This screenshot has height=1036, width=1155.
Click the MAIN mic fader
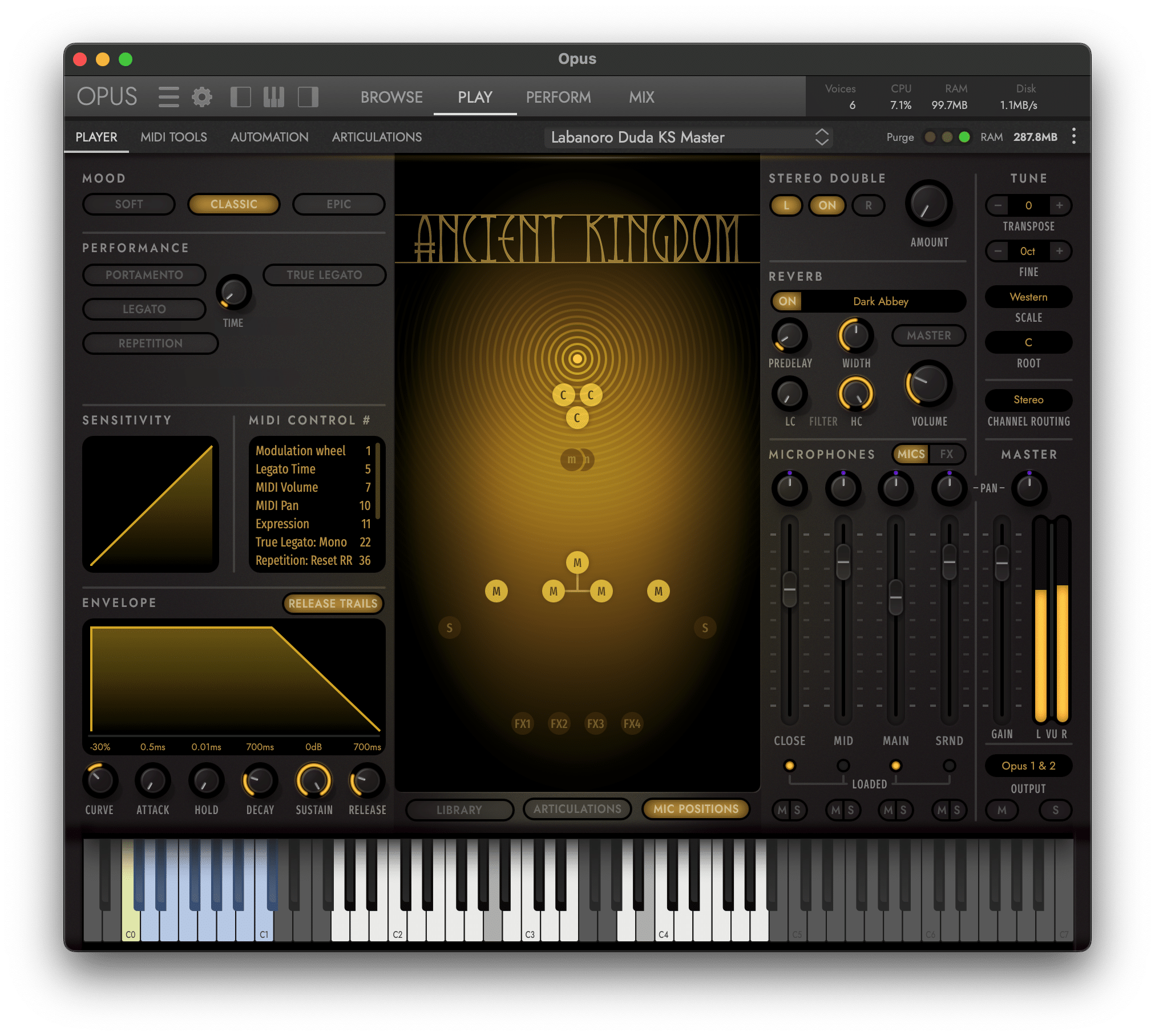coord(896,597)
